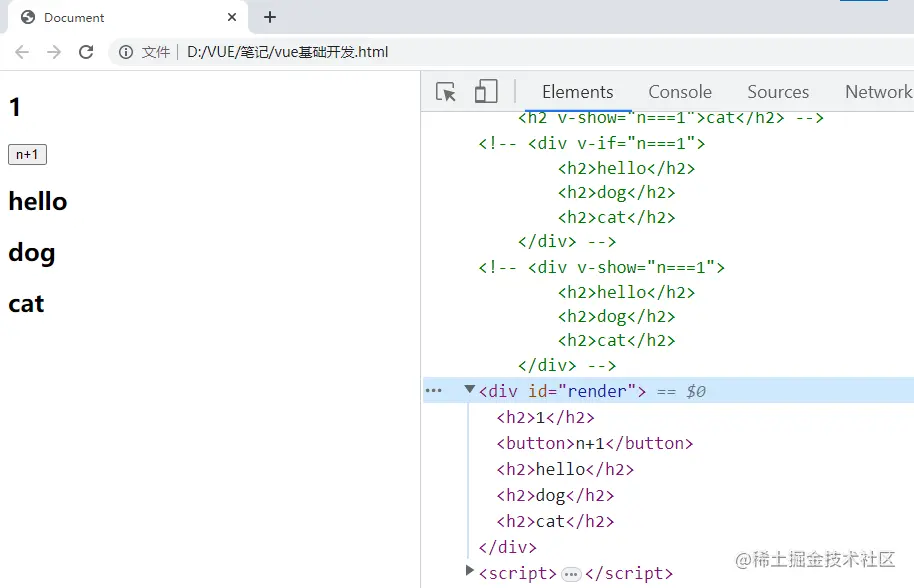The image size is (914, 588).
Task: Select the closing </div> of the render div
Action: [507, 547]
